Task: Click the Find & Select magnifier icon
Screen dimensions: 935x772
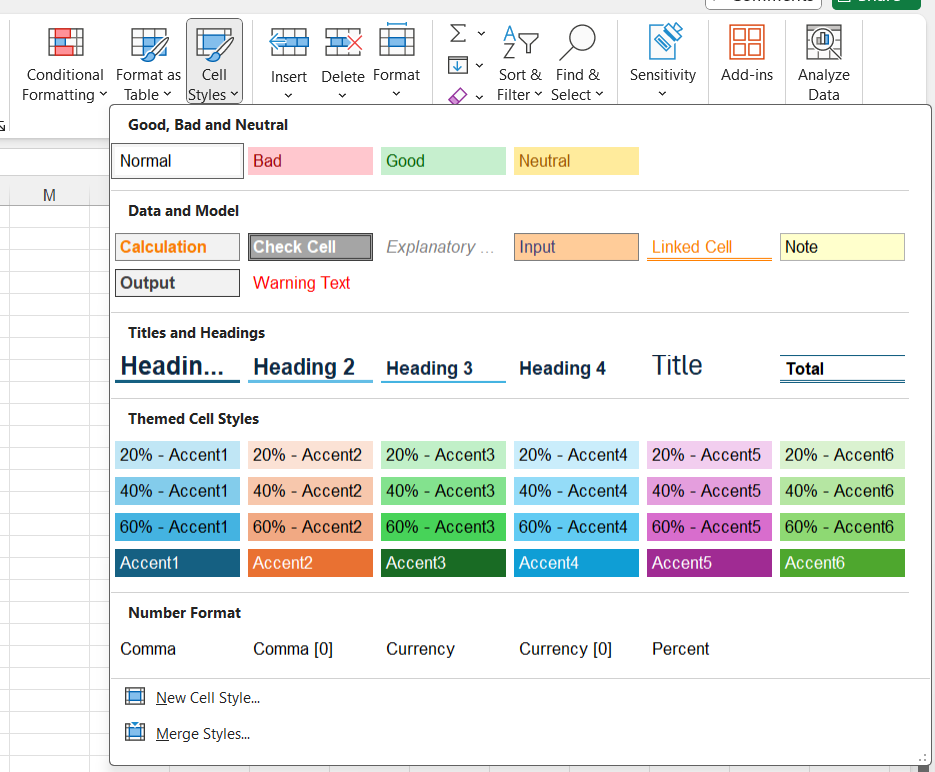Action: coord(577,42)
